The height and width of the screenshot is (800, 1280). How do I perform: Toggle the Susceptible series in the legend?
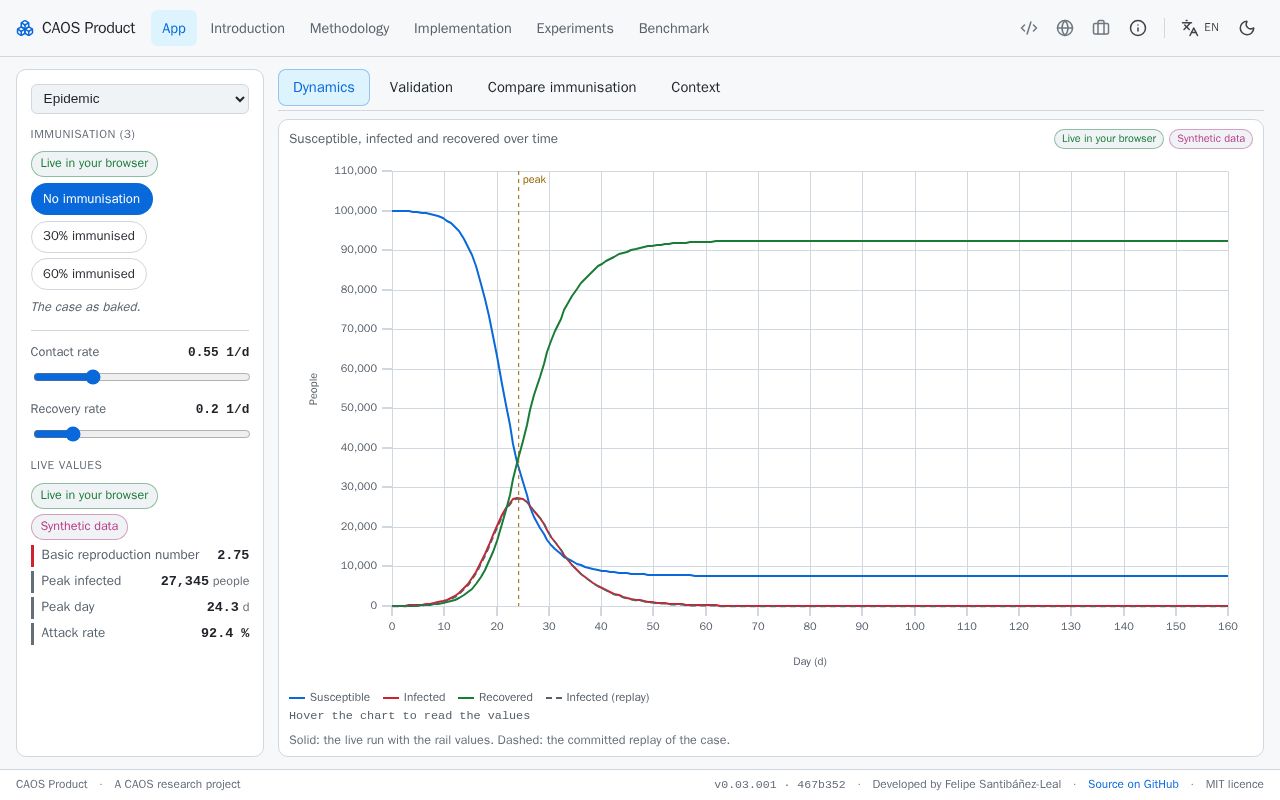pos(329,697)
